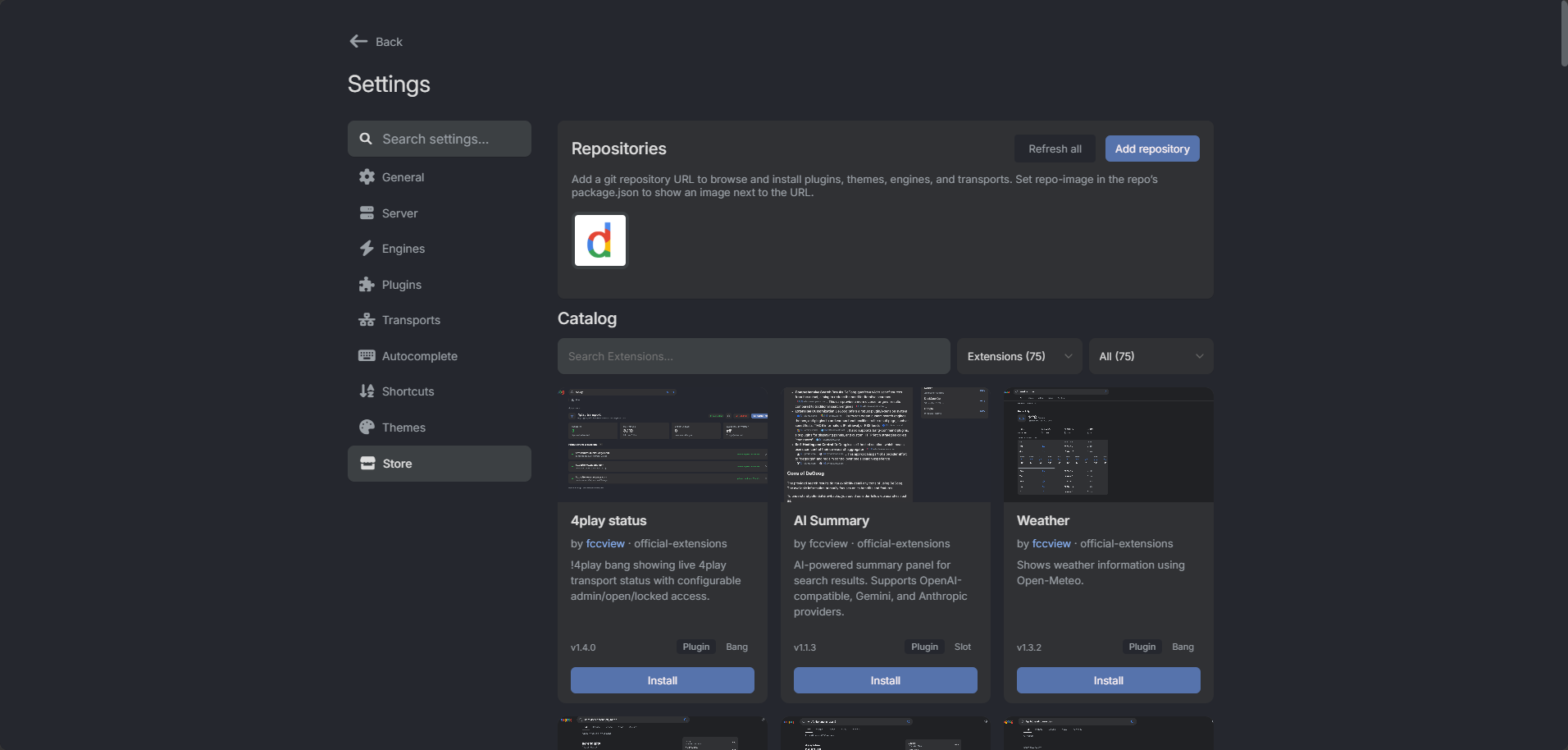Click the Server stack icon

367,213
